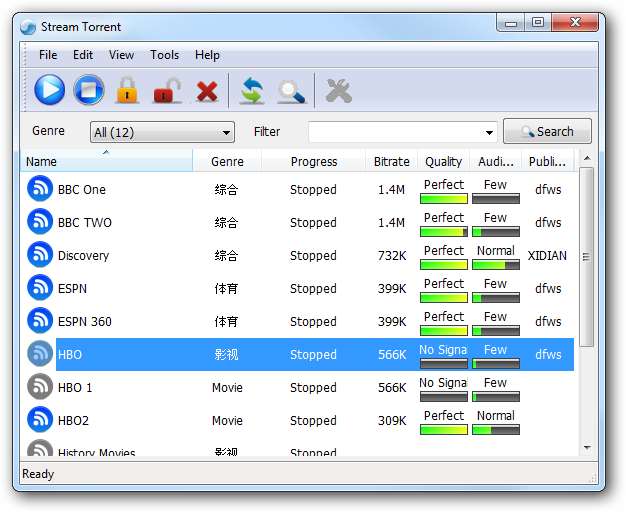Open the Filter dropdown arrow

489,132
